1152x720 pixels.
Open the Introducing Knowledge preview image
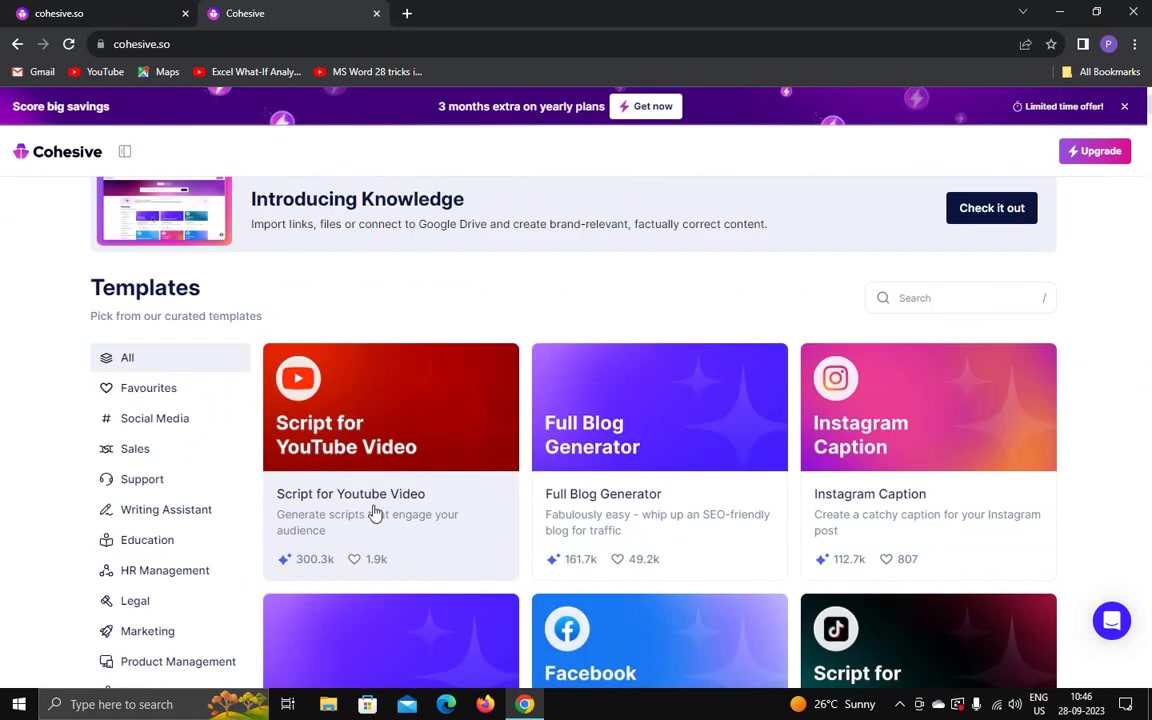tap(165, 211)
